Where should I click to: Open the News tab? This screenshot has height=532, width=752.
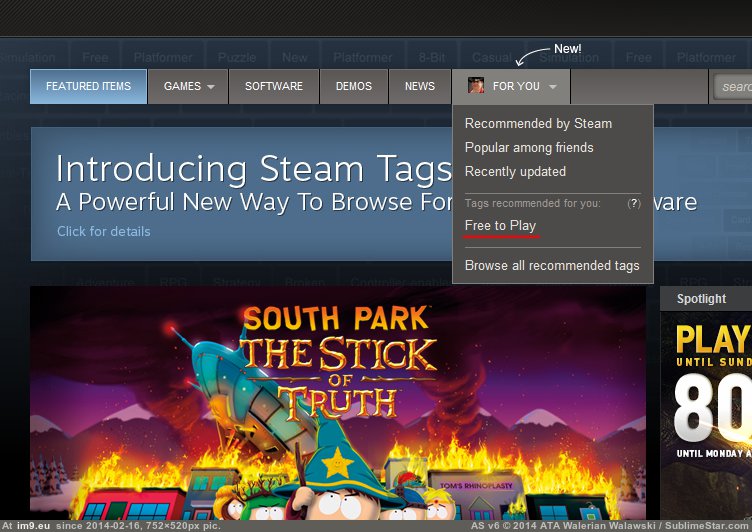[420, 86]
